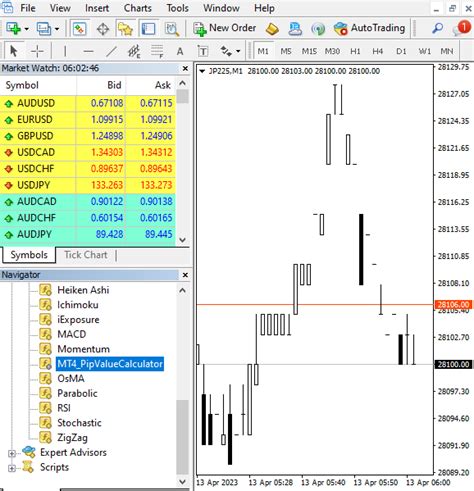This screenshot has width=474, height=491.
Task: Expand the Scripts tree node
Action: click(x=12, y=468)
